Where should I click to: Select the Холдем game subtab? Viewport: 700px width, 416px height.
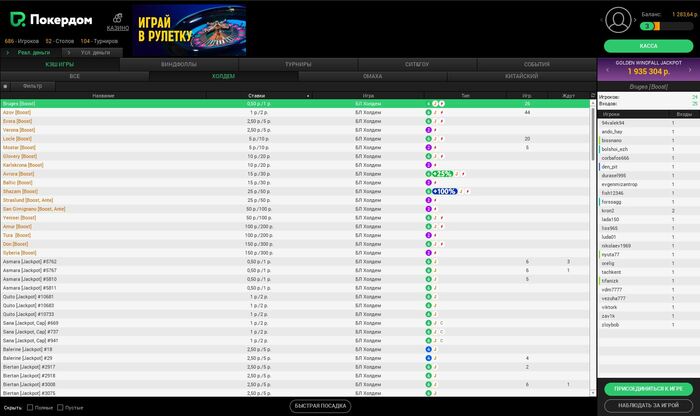tap(224, 76)
